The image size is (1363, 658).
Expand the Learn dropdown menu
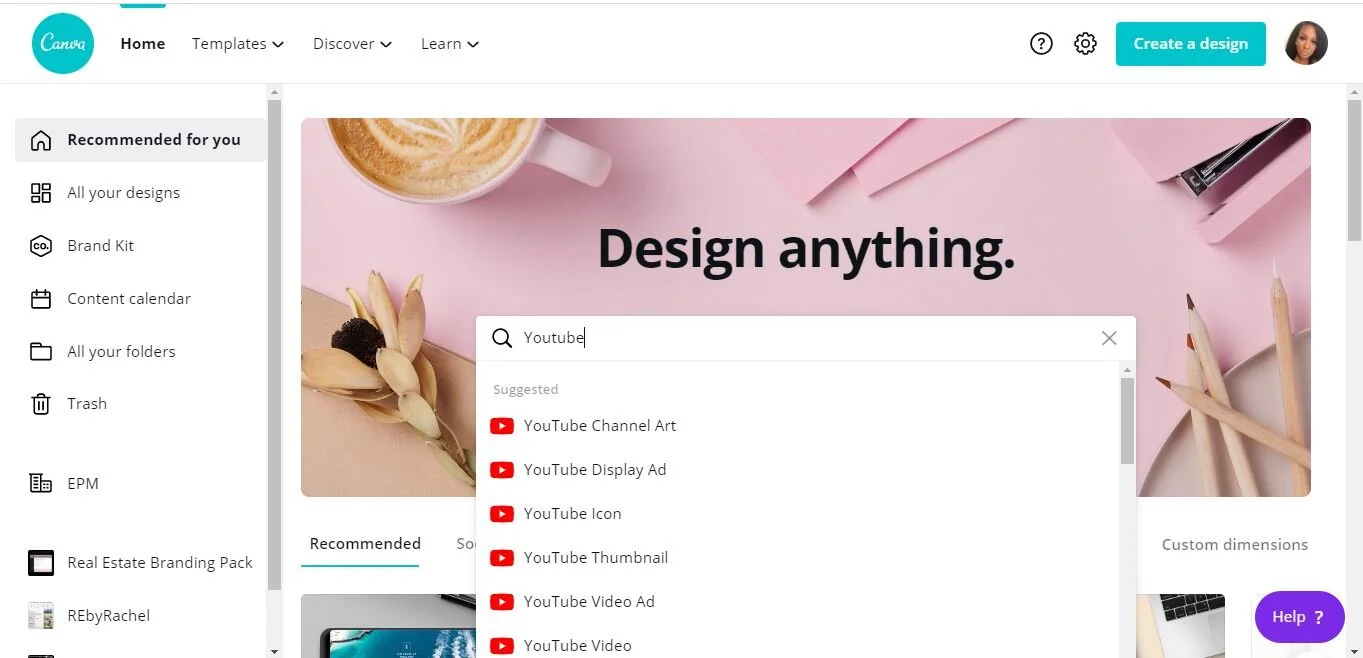tap(450, 44)
